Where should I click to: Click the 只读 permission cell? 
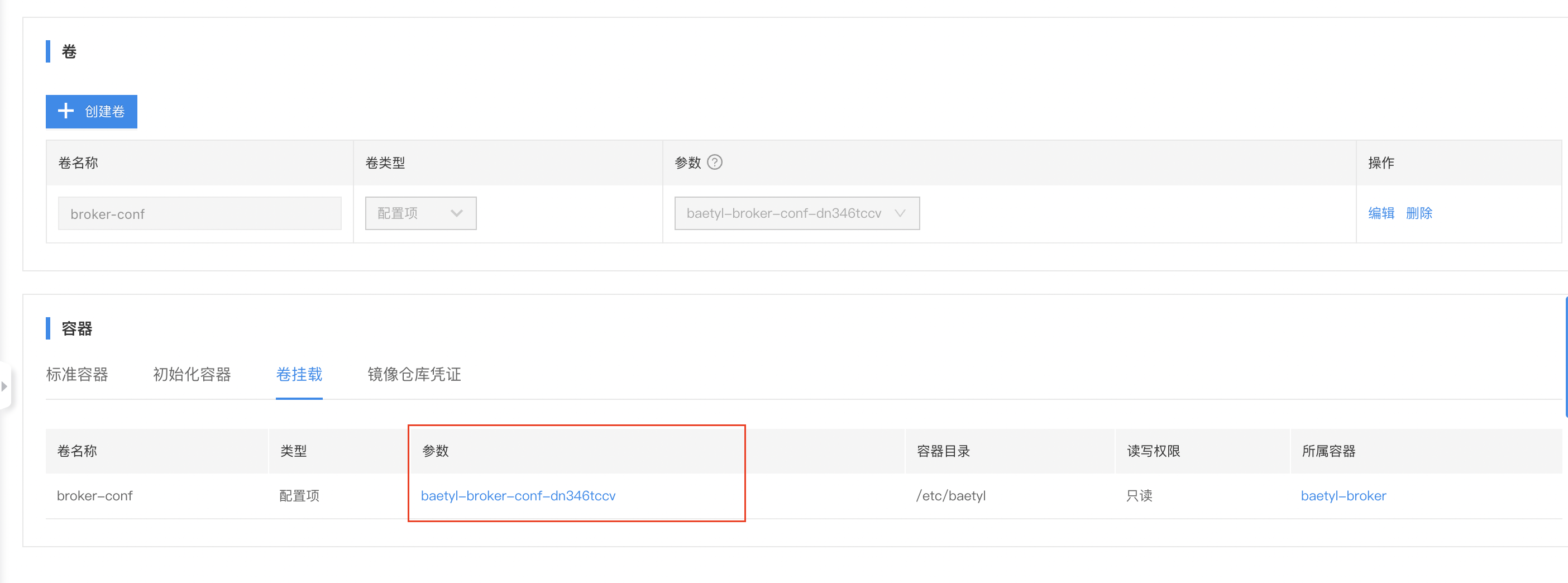(x=1139, y=496)
